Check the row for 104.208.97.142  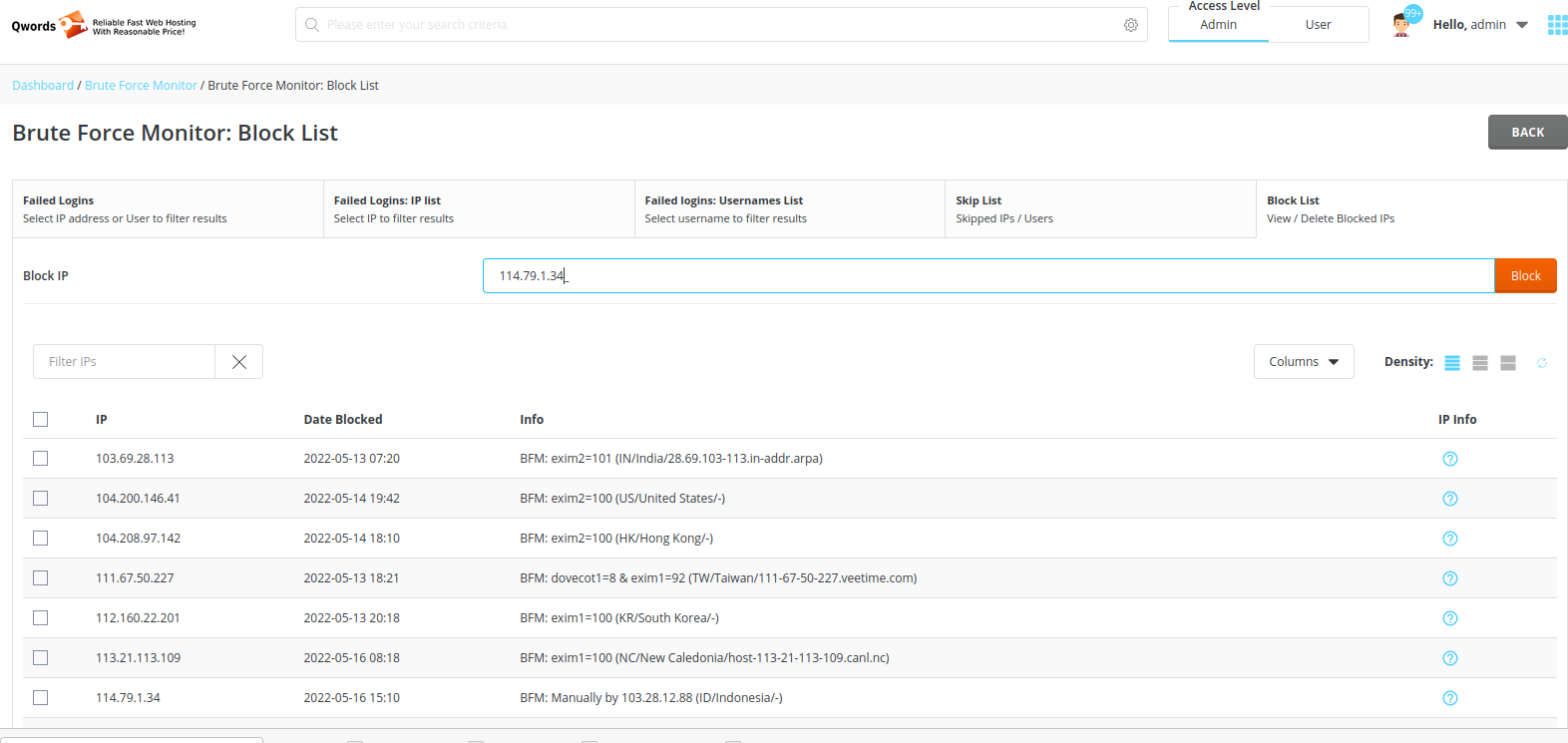tap(41, 539)
